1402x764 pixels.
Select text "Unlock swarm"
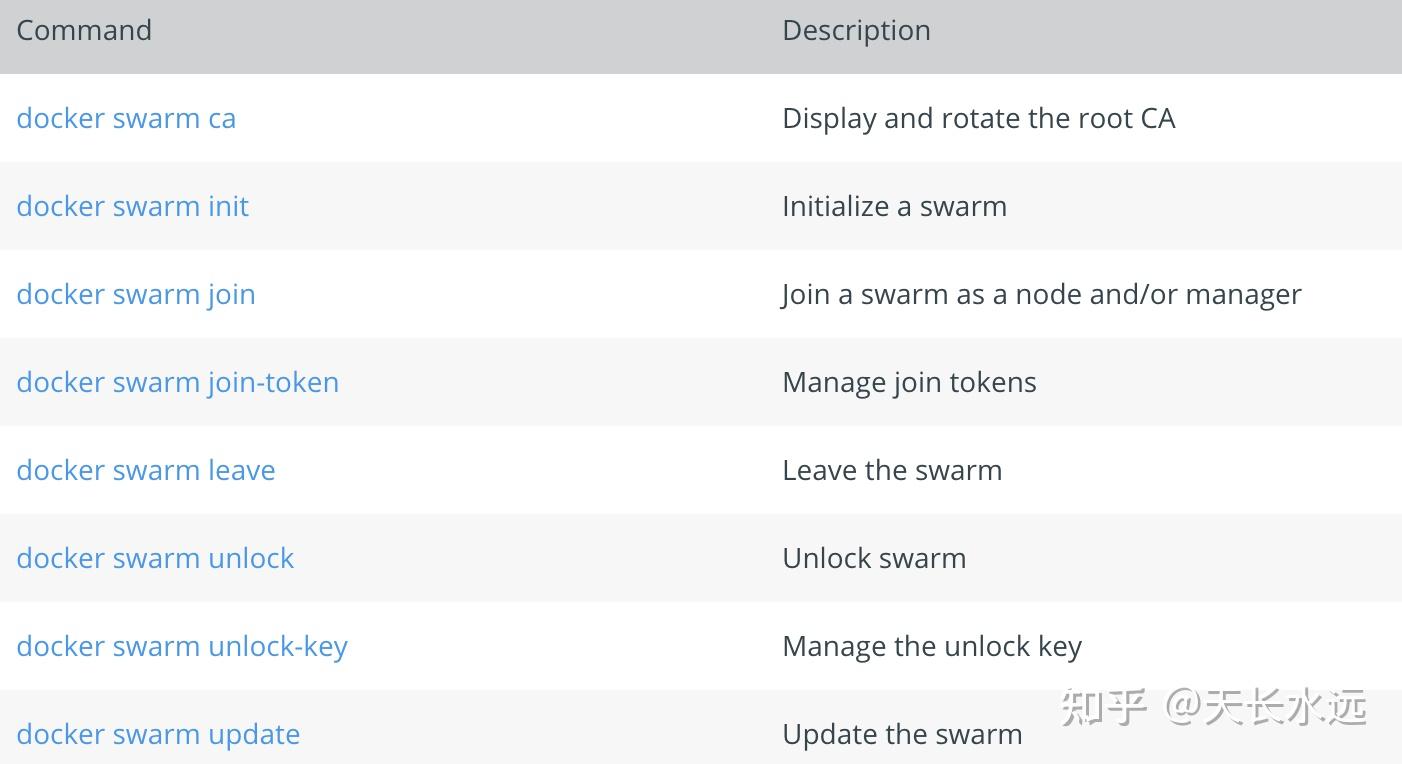(x=874, y=558)
